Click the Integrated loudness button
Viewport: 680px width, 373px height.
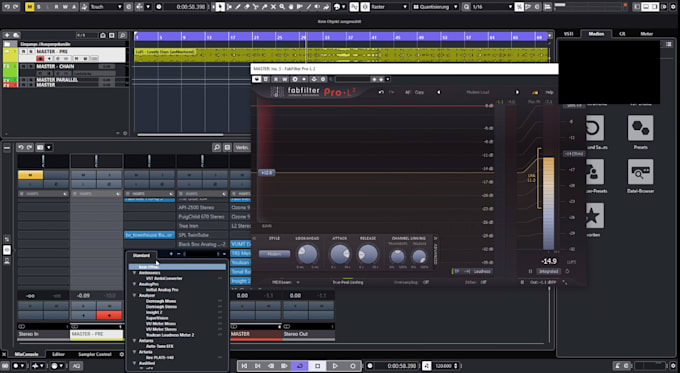(548, 272)
